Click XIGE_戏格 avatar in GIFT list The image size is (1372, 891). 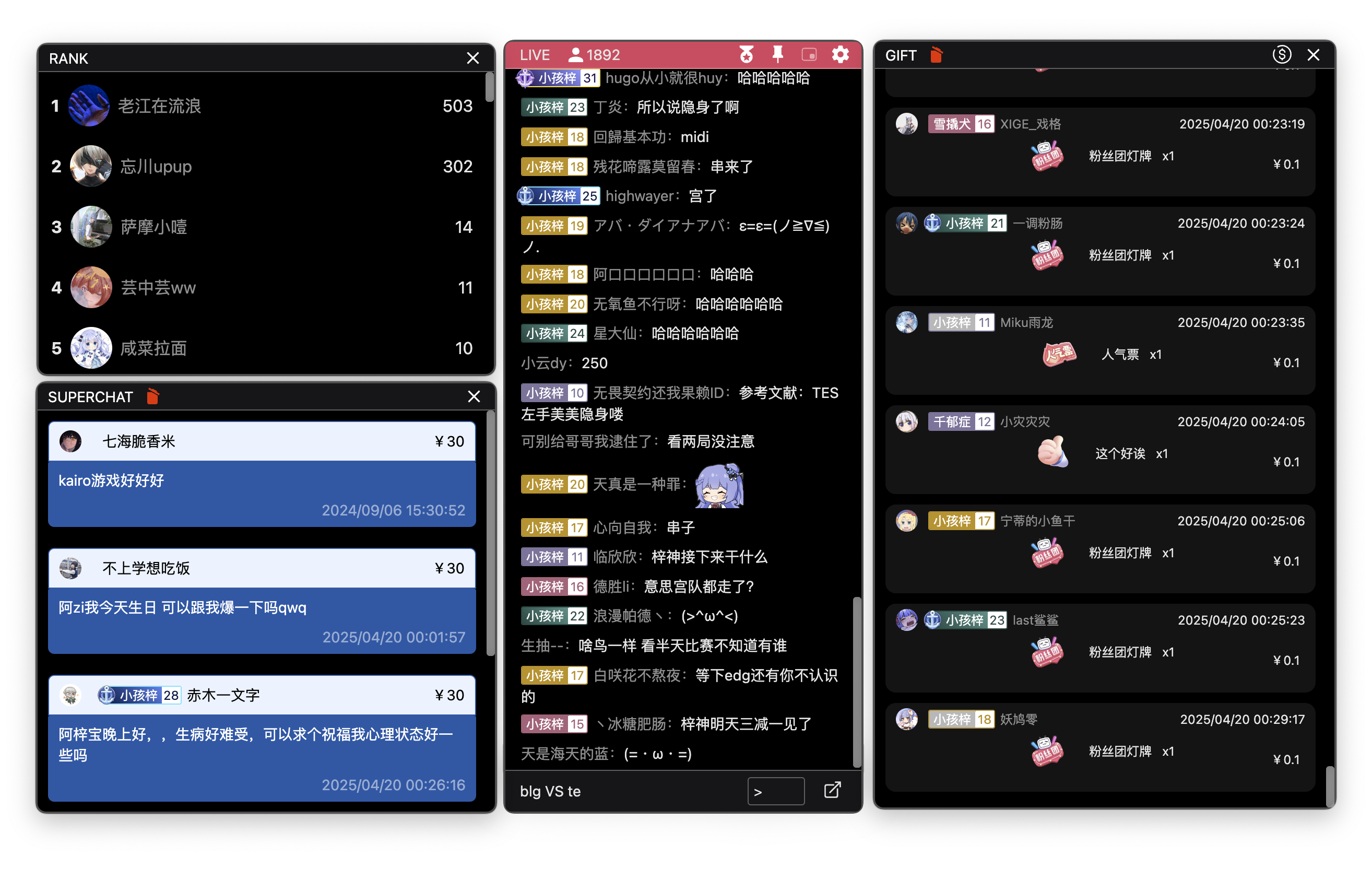tap(907, 123)
